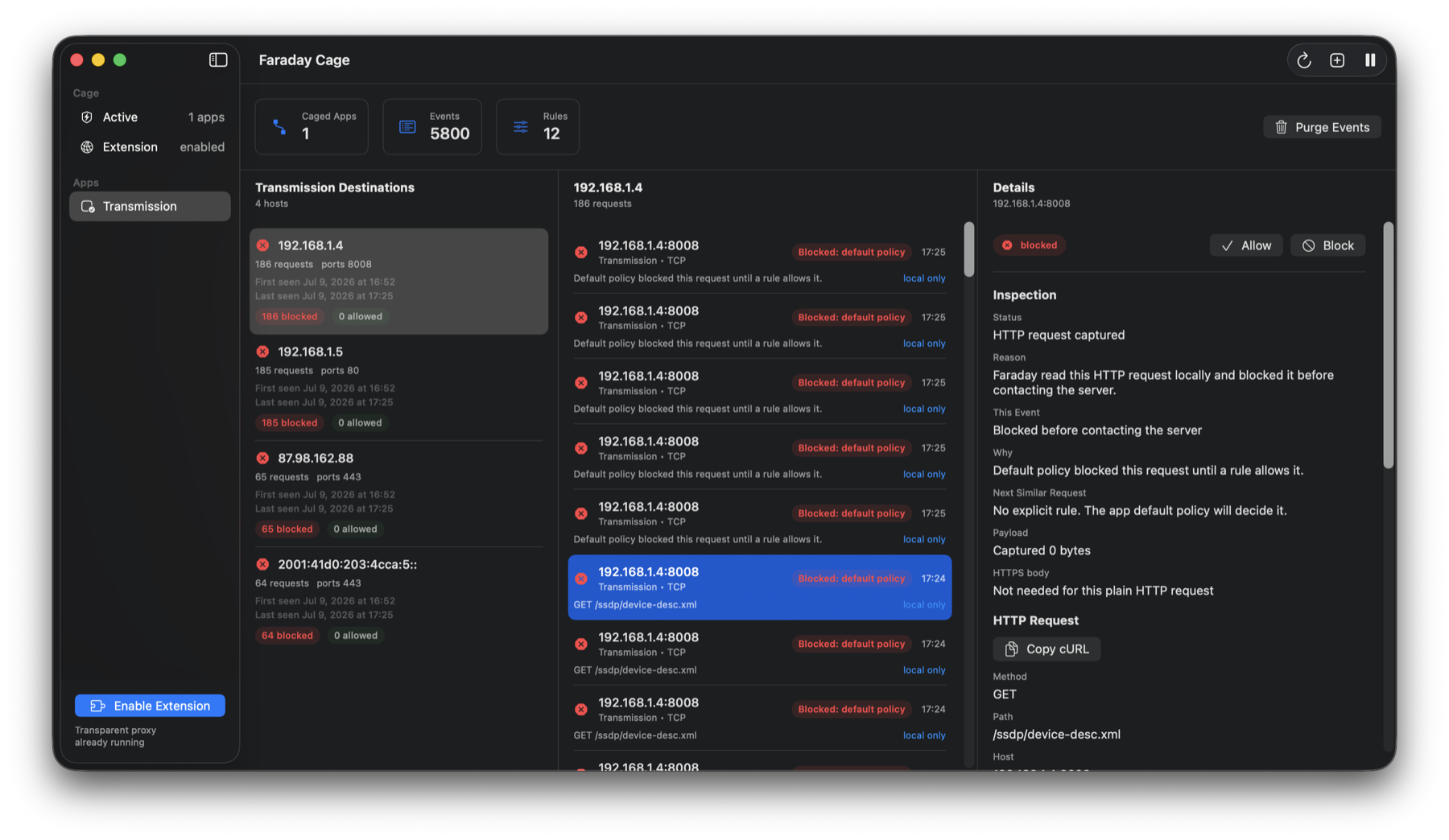
Task: Click the globe icon next to Extension
Action: pos(87,146)
